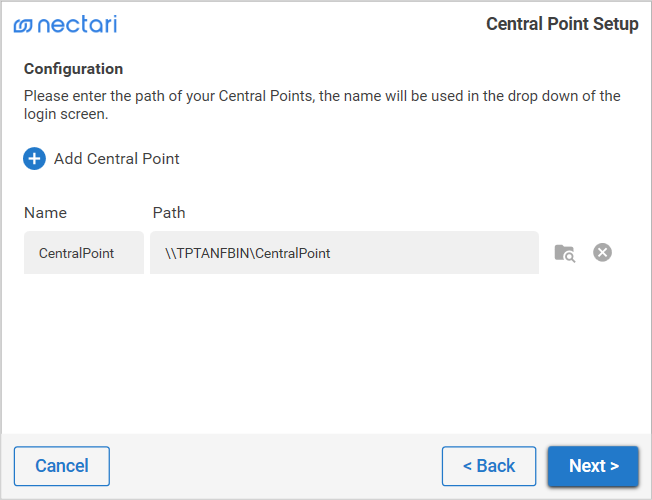Screen dimensions: 652x500
Task: Click the 'Configuration' heading
Action: pos(74,69)
